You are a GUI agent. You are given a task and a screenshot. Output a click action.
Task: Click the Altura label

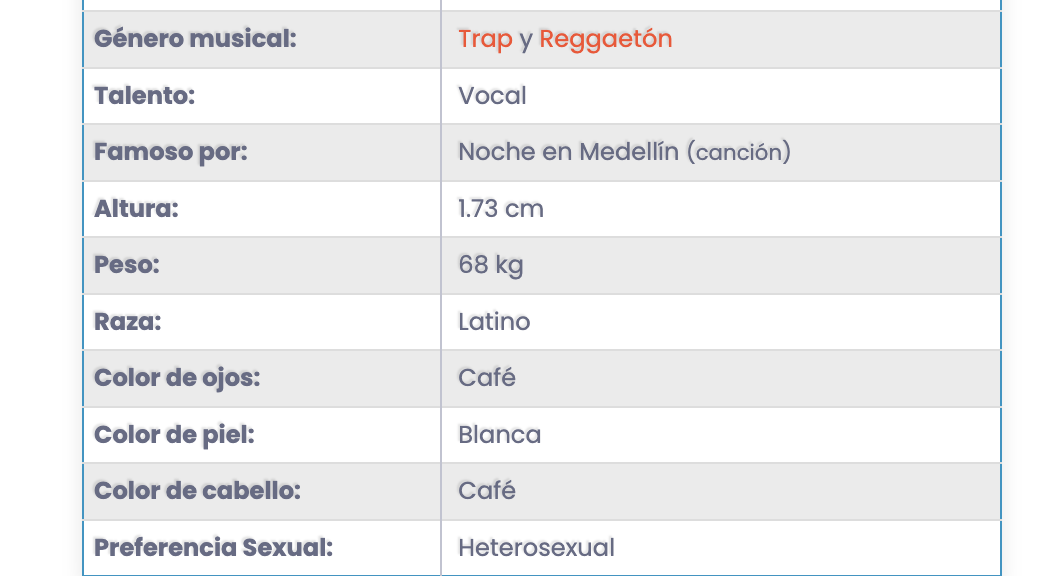point(136,209)
